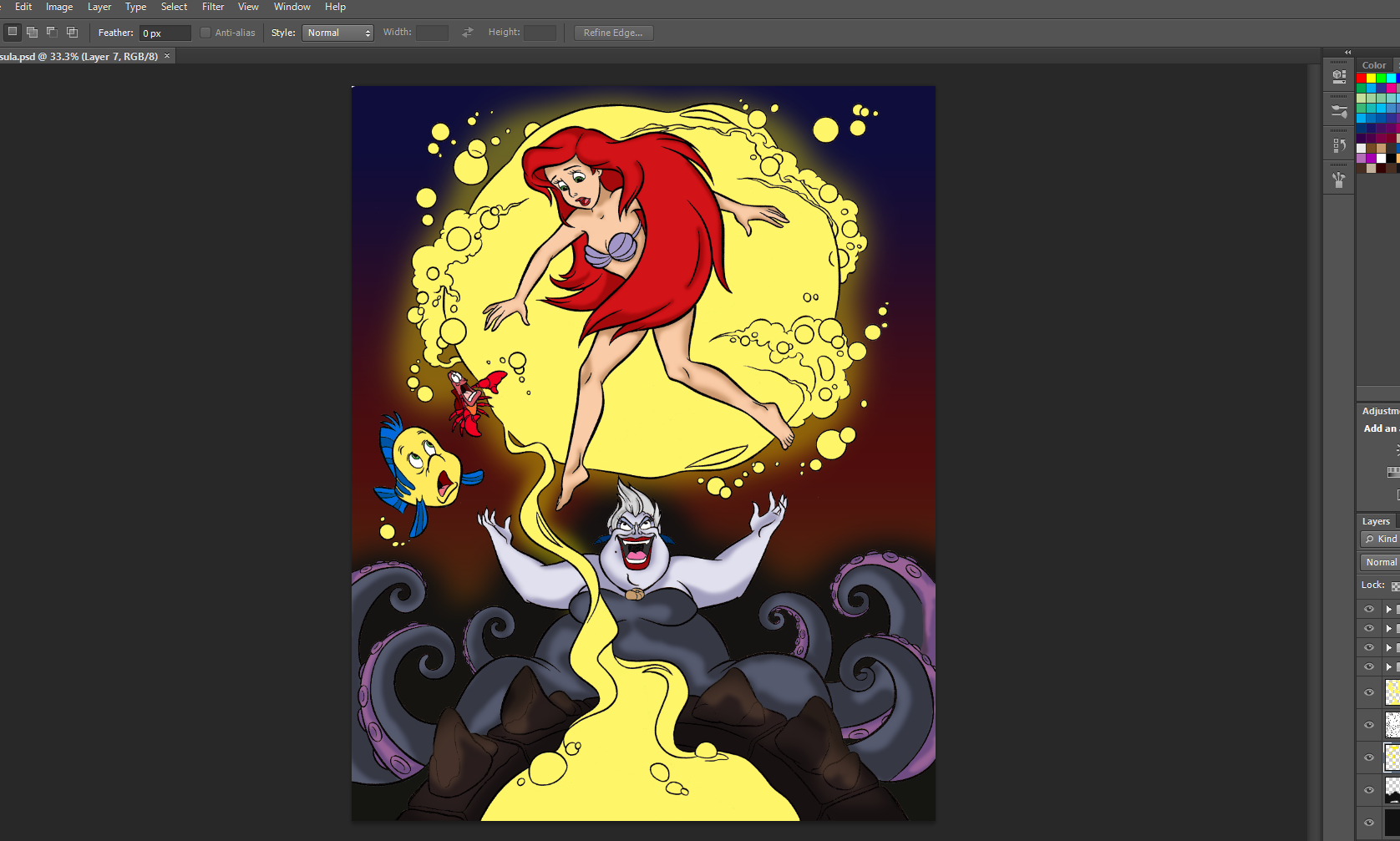This screenshot has width=1400, height=841.
Task: Click the Width input field
Action: coord(432,33)
